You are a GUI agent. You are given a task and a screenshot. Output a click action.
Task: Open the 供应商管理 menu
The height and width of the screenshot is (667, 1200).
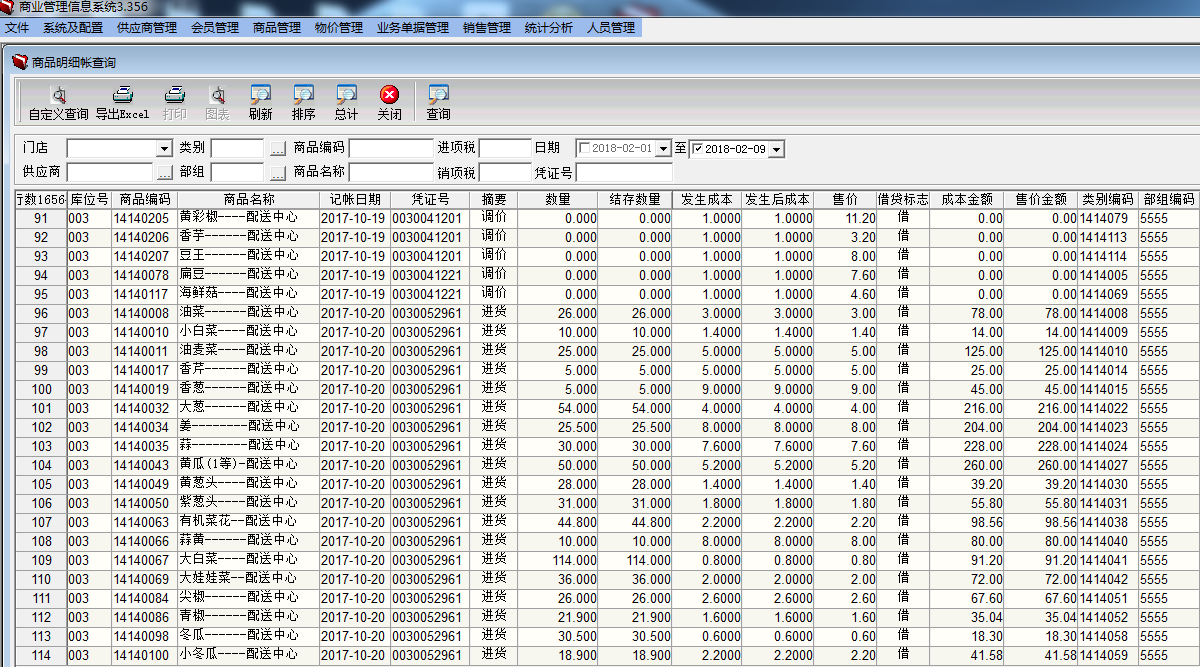(147, 28)
